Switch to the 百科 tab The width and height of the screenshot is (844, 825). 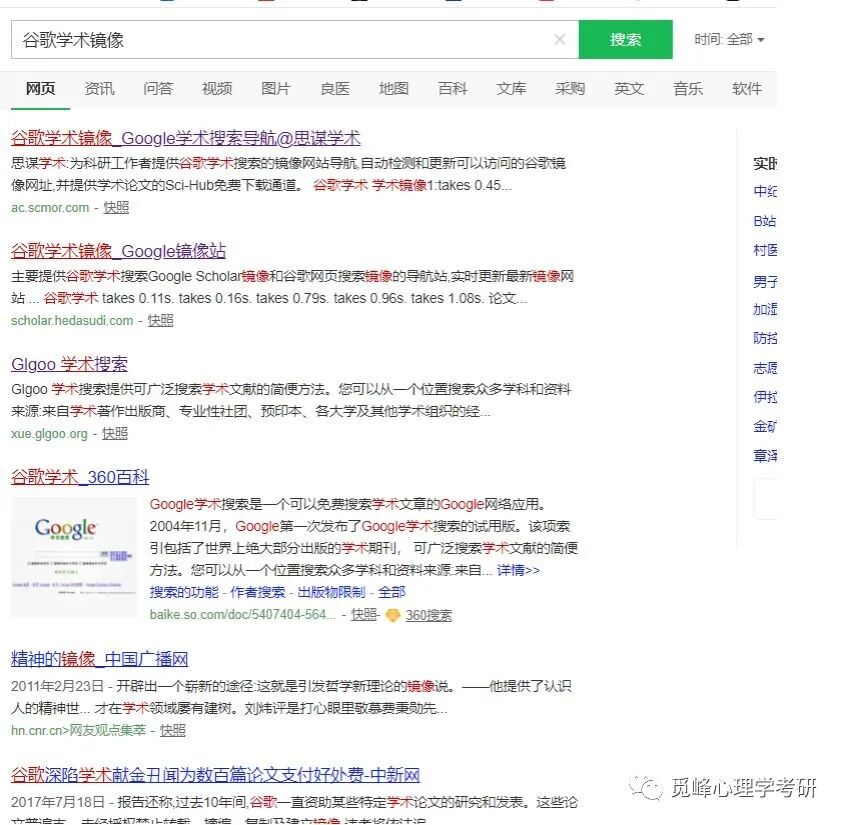453,88
